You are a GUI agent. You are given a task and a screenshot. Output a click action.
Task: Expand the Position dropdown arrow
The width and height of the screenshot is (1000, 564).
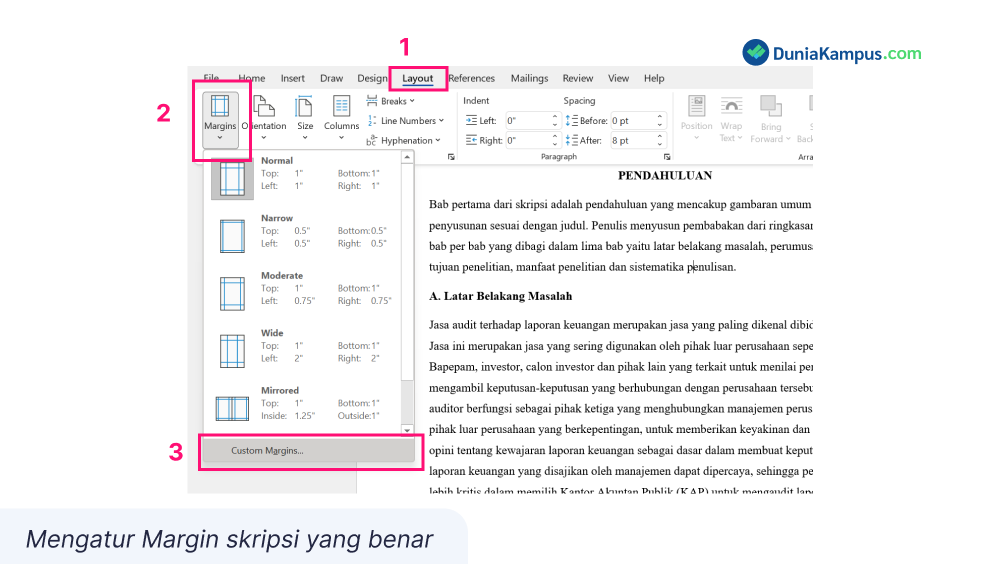[x=696, y=138]
